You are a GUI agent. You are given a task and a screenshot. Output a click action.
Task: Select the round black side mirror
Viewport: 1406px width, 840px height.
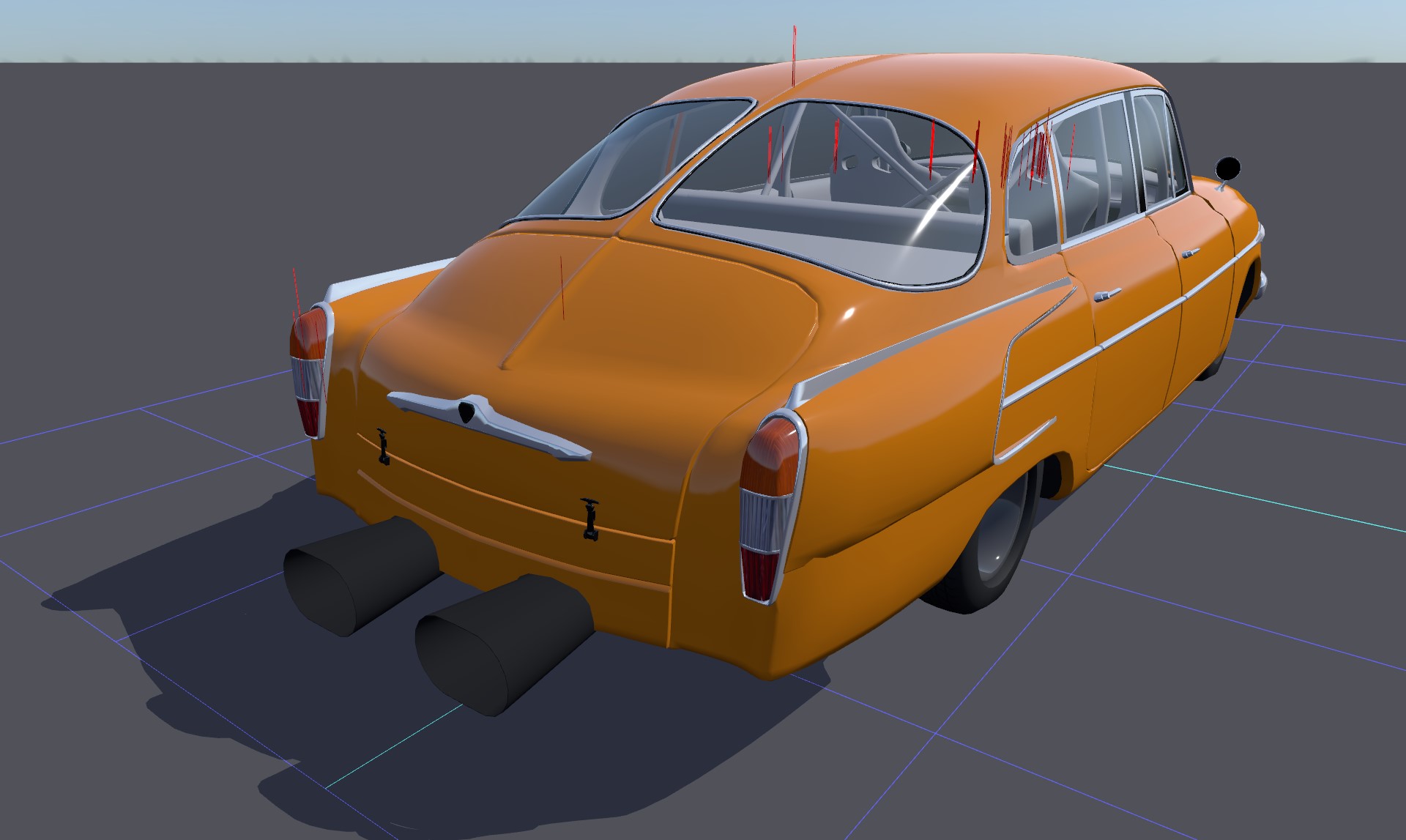[1228, 168]
